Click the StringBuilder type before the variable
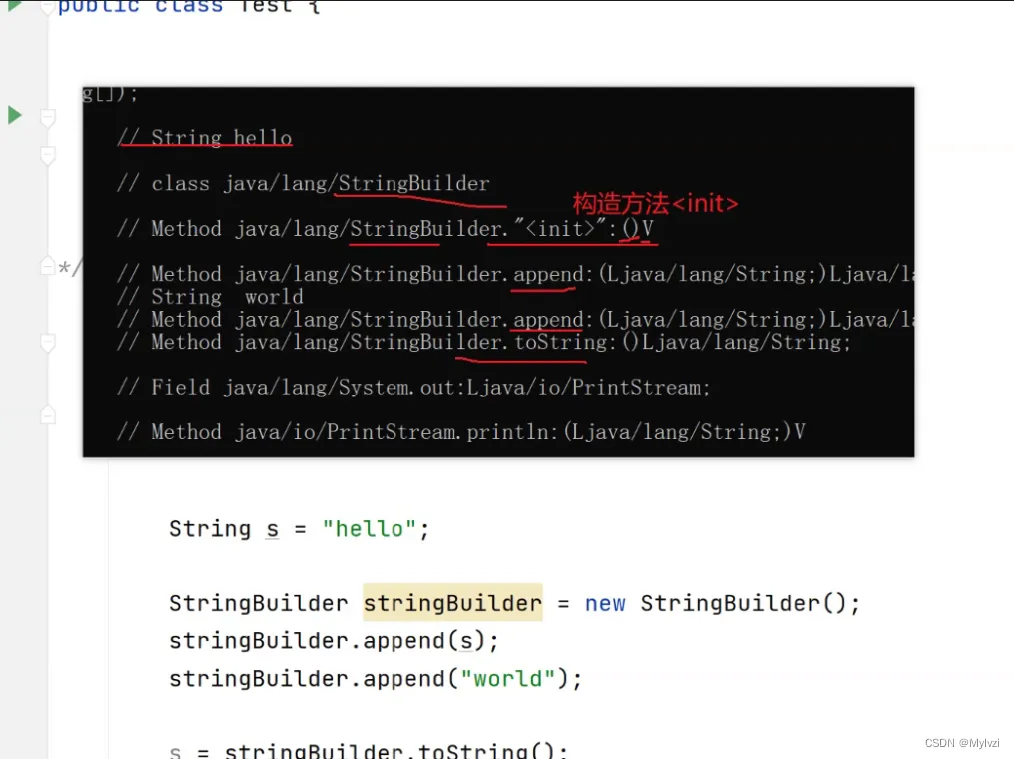 coord(259,603)
